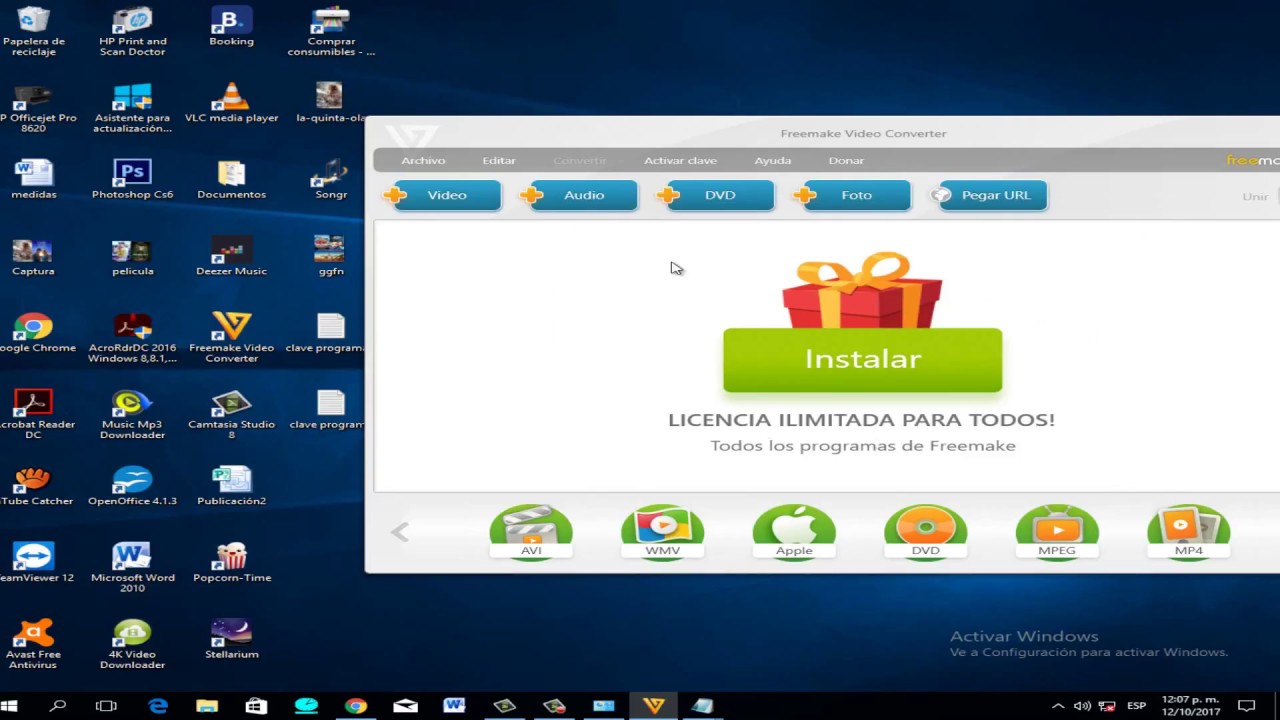1280x720 pixels.
Task: Open the Ayuda menu
Action: coord(772,160)
